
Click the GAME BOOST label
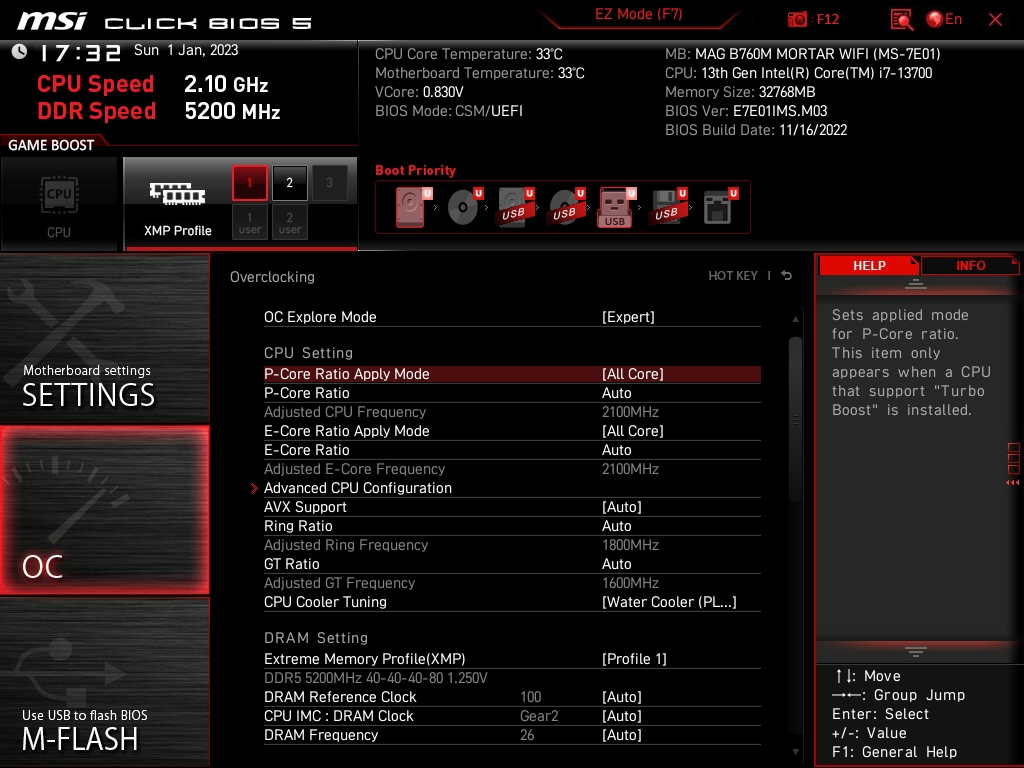[x=51, y=145]
